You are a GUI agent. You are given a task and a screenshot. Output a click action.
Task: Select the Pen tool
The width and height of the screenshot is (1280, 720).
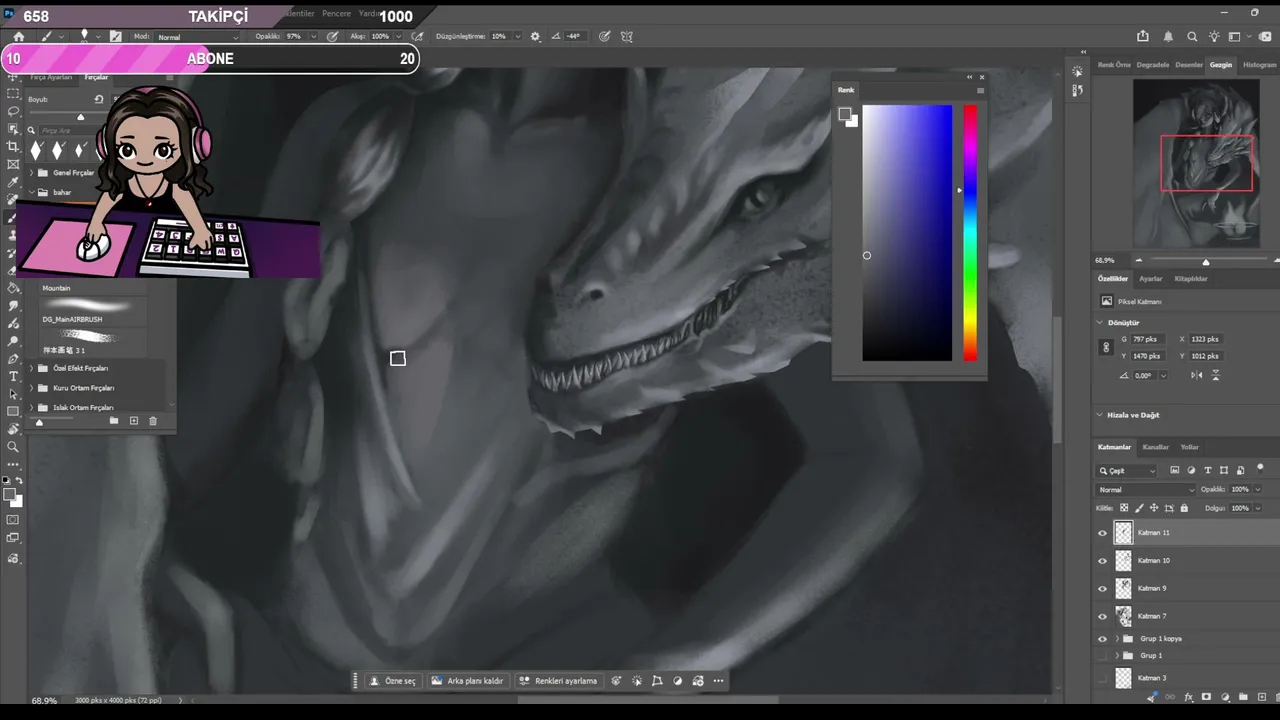[x=13, y=359]
